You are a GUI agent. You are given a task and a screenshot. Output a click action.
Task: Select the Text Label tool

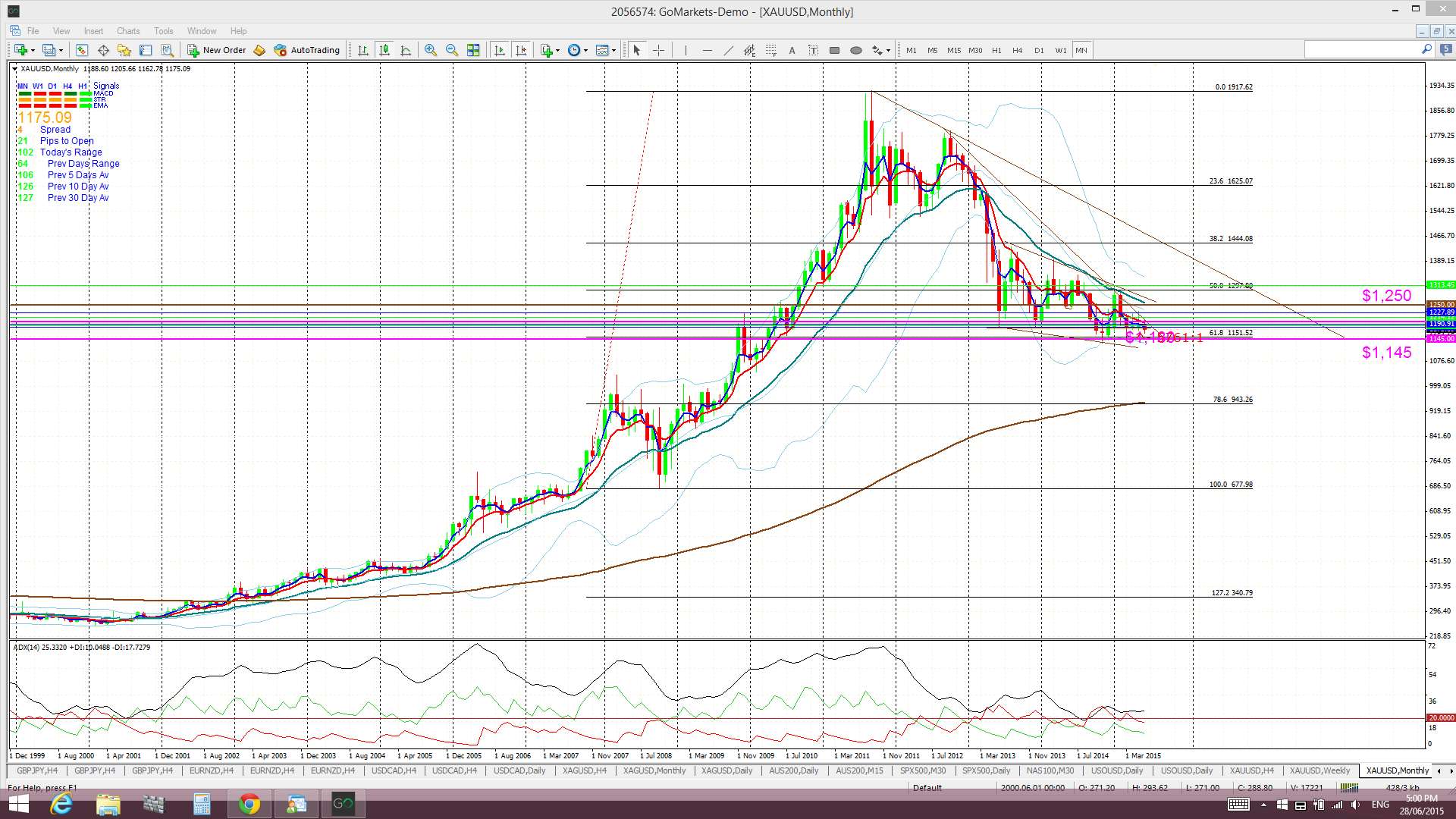tap(813, 50)
